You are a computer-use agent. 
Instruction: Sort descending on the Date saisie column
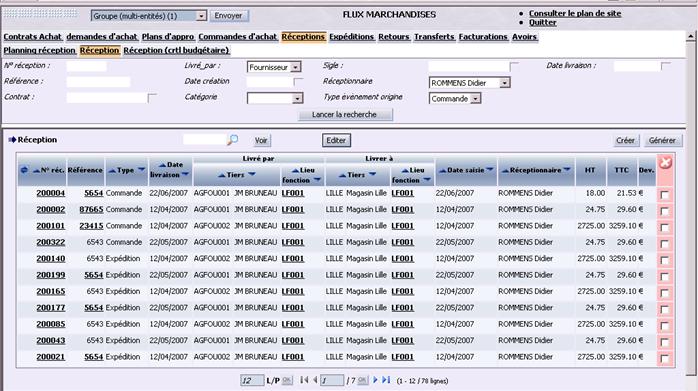490,169
